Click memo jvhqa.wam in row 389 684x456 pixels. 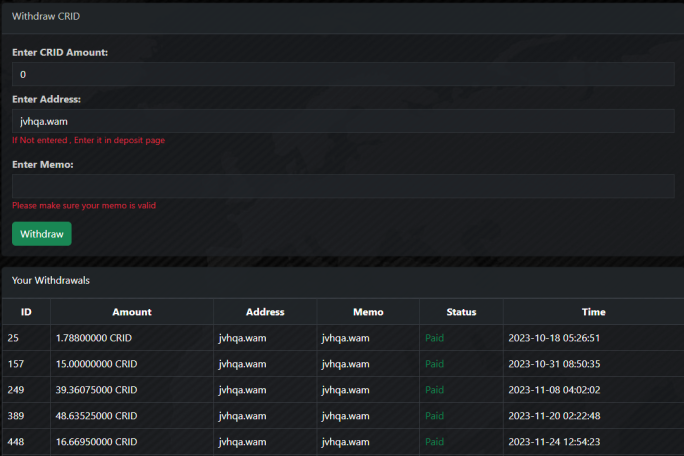(x=345, y=416)
